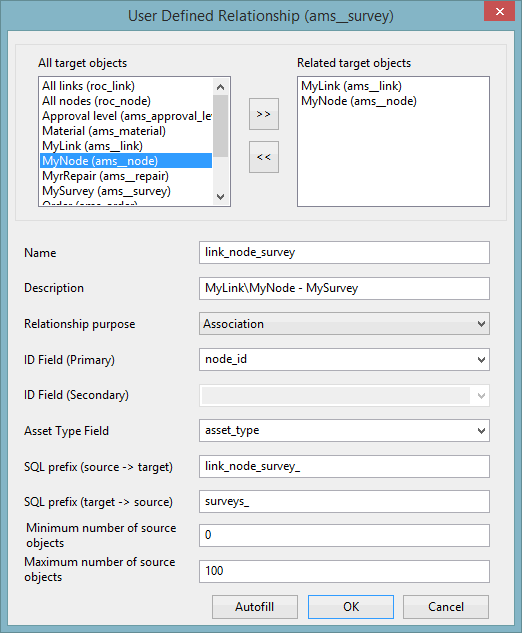Click the All target objects scrollbar thumb

(220, 126)
